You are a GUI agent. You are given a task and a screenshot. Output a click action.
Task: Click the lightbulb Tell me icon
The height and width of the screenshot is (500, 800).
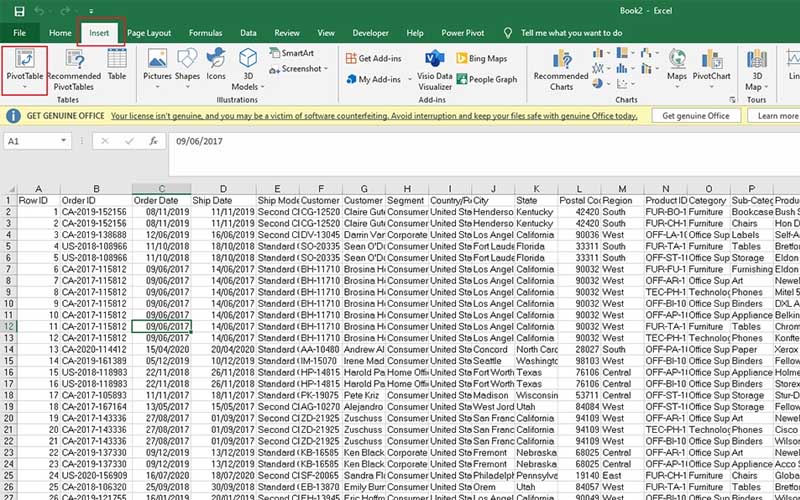508,33
